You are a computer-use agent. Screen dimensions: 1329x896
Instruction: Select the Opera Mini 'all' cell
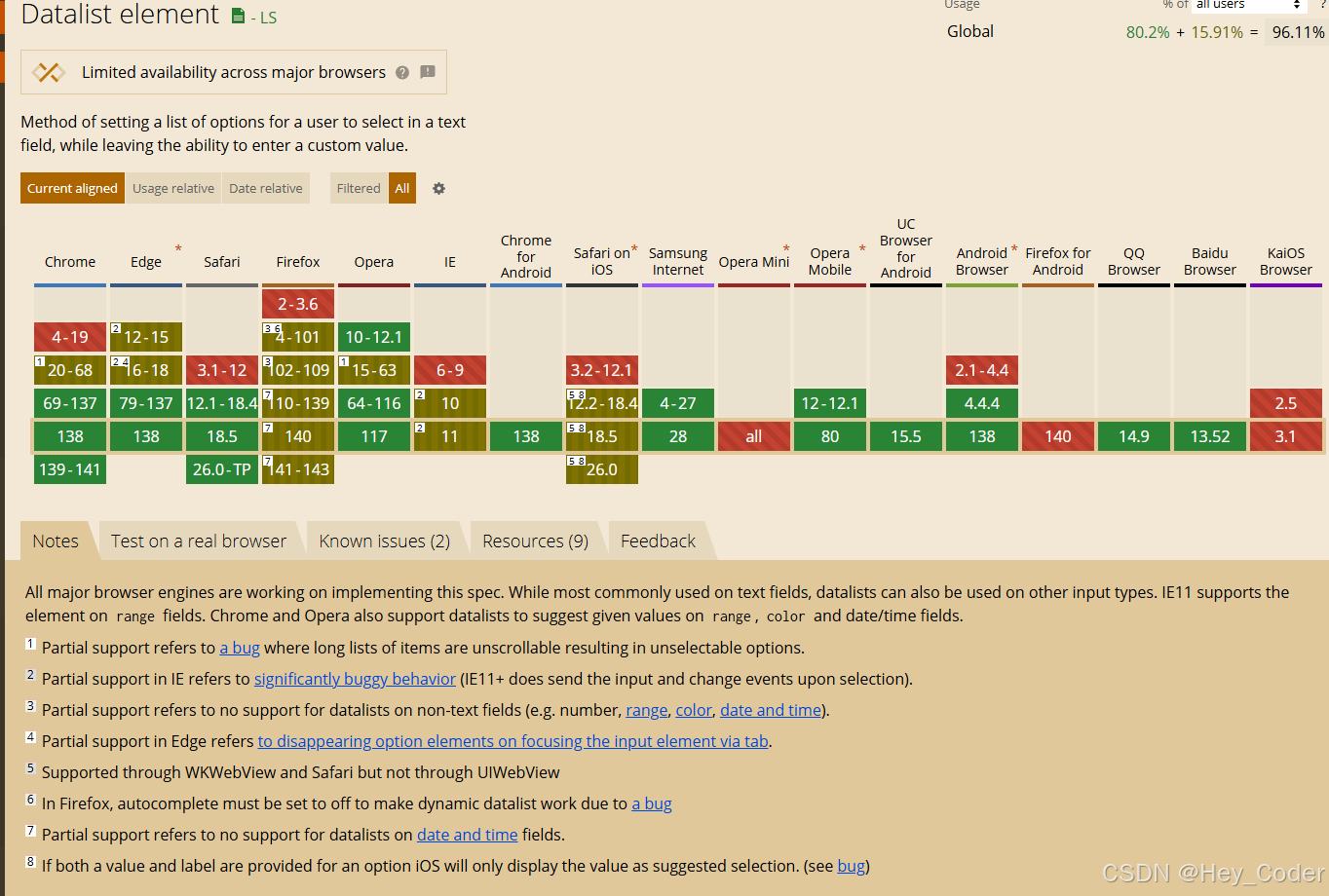(x=754, y=436)
